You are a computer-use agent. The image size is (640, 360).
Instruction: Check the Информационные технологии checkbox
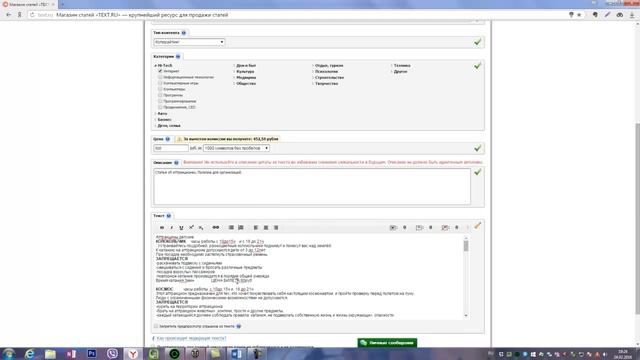click(x=160, y=77)
